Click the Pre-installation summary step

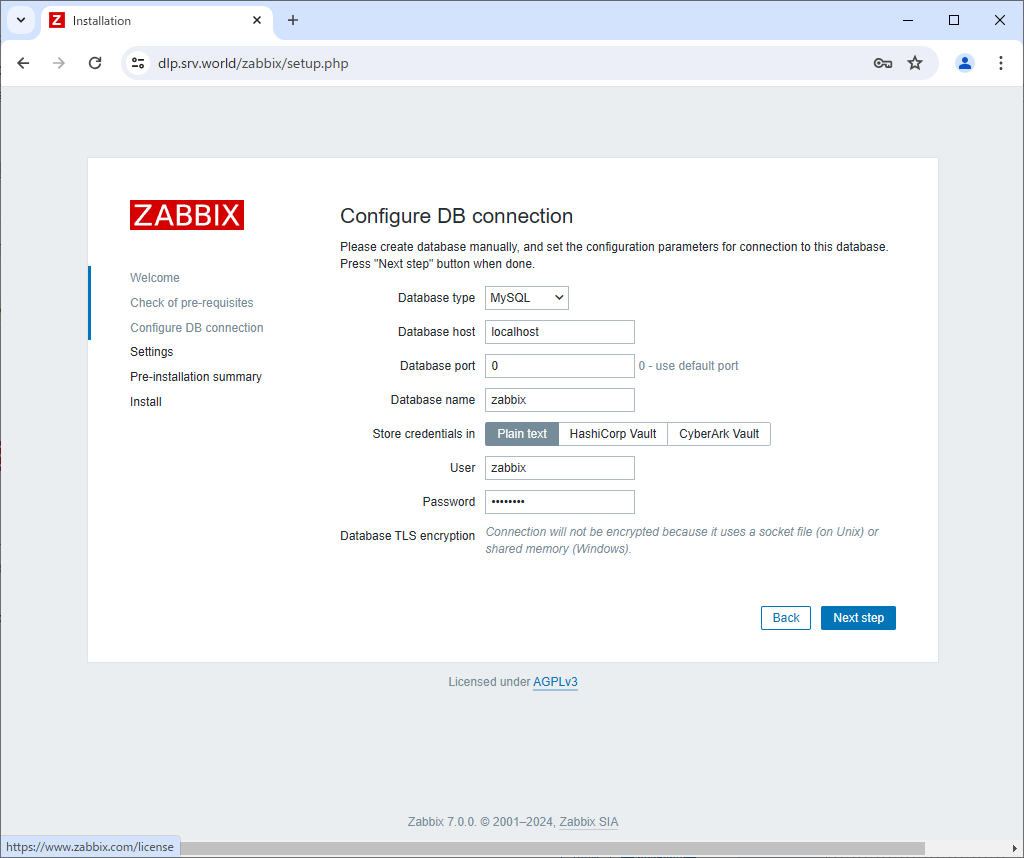pos(196,377)
